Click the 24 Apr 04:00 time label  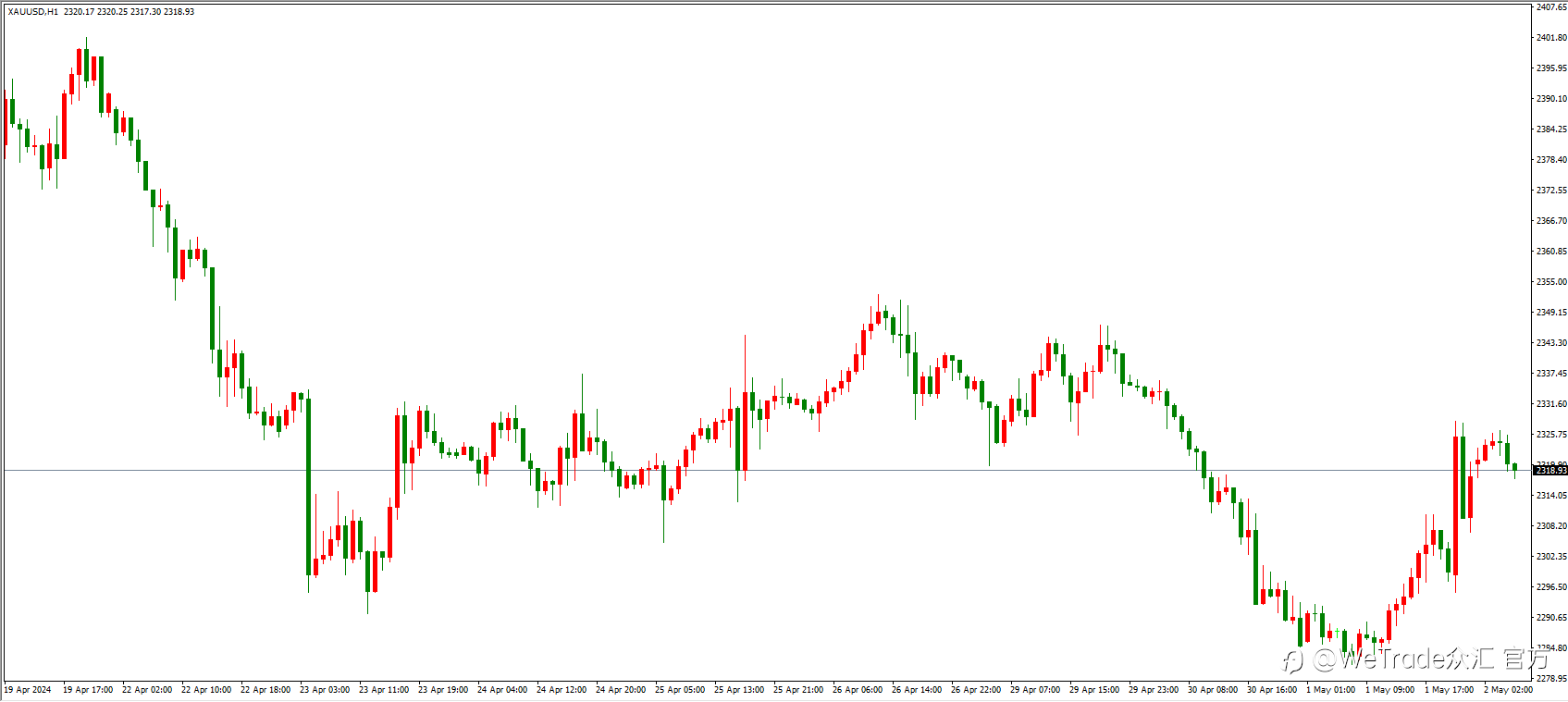coord(502,690)
